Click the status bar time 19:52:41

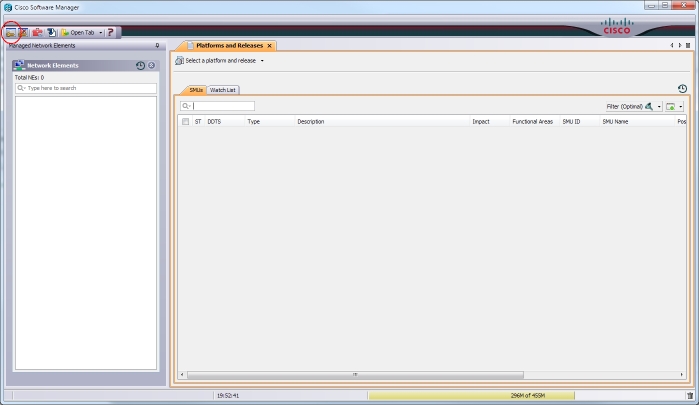228,396
